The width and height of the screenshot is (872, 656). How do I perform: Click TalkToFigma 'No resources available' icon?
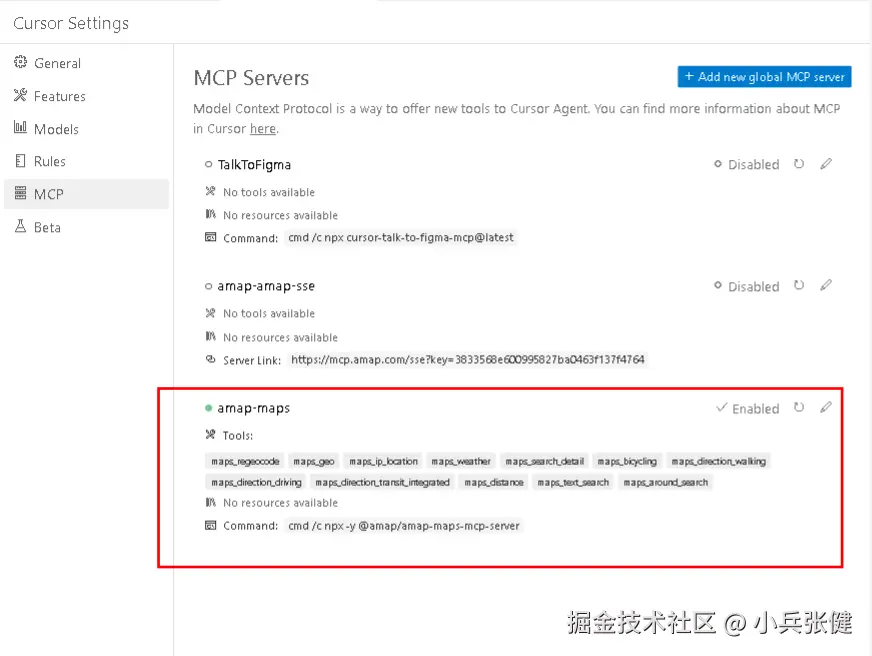click(210, 214)
